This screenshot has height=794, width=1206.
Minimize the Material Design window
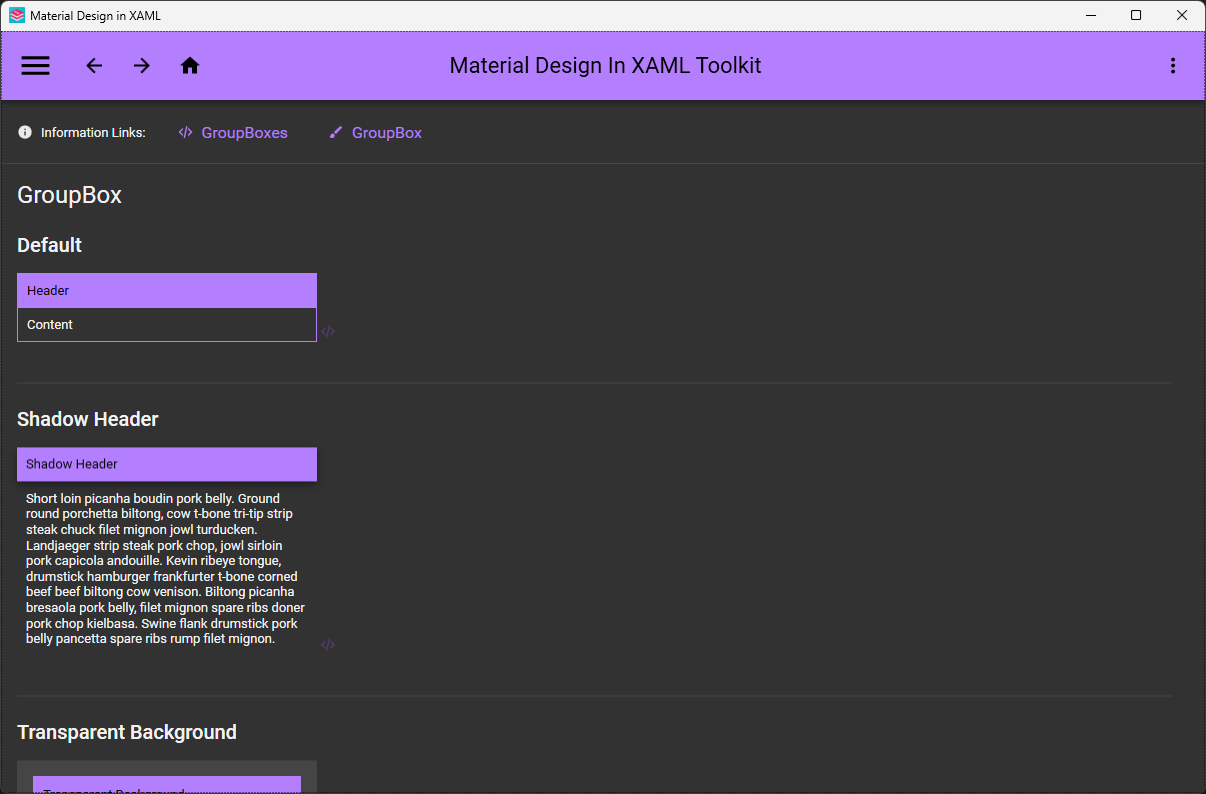[x=1090, y=15]
